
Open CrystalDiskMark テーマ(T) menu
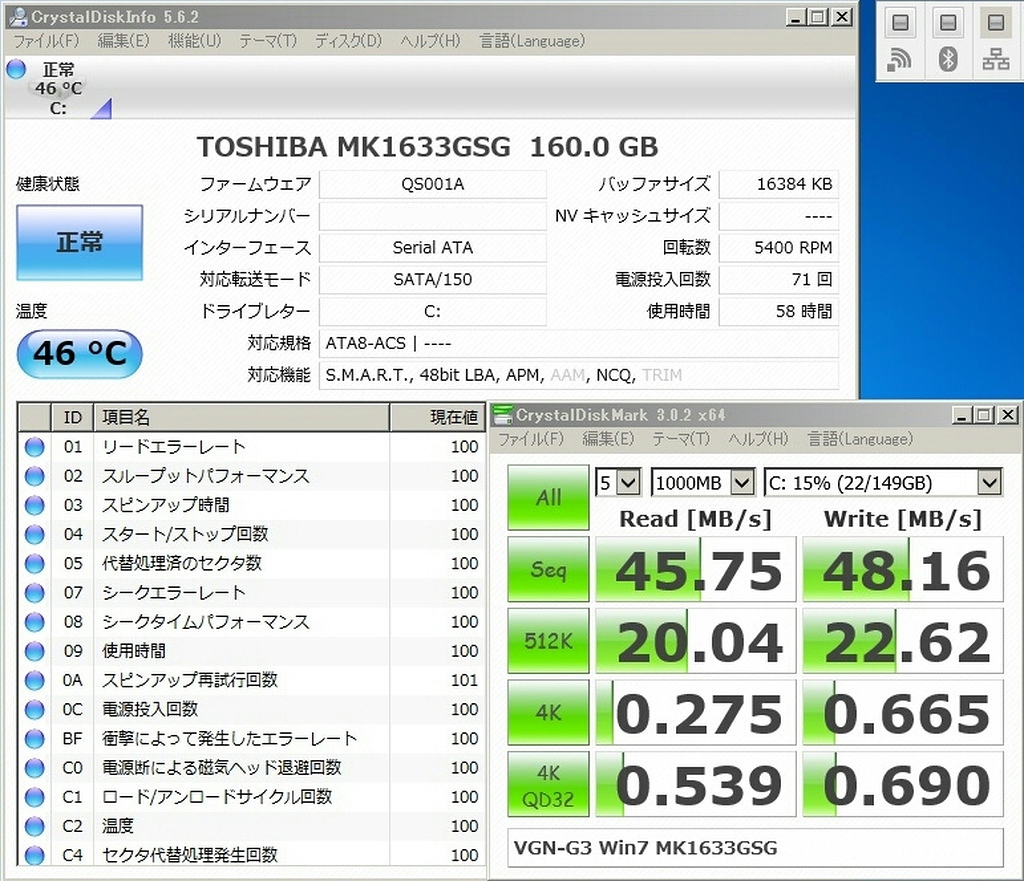tap(681, 439)
